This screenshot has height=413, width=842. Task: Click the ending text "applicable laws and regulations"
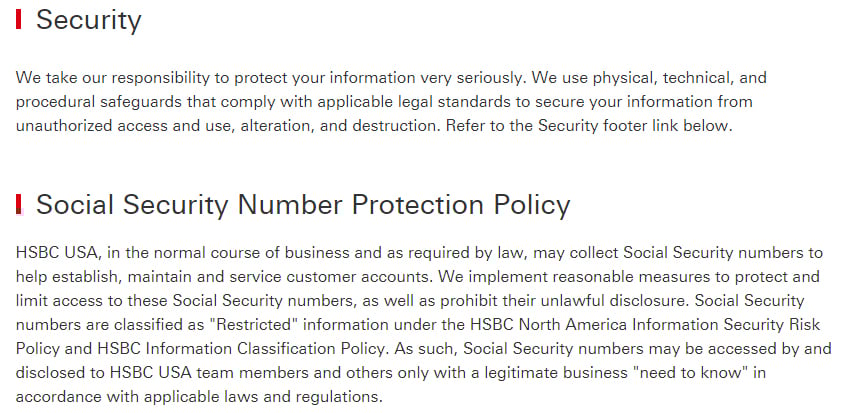[x=263, y=397]
